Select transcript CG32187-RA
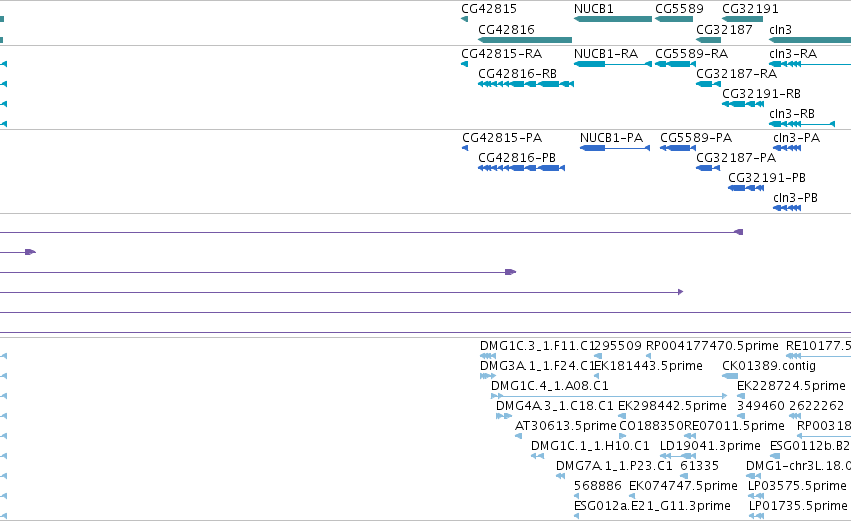This screenshot has height=521, width=851. coord(736,73)
